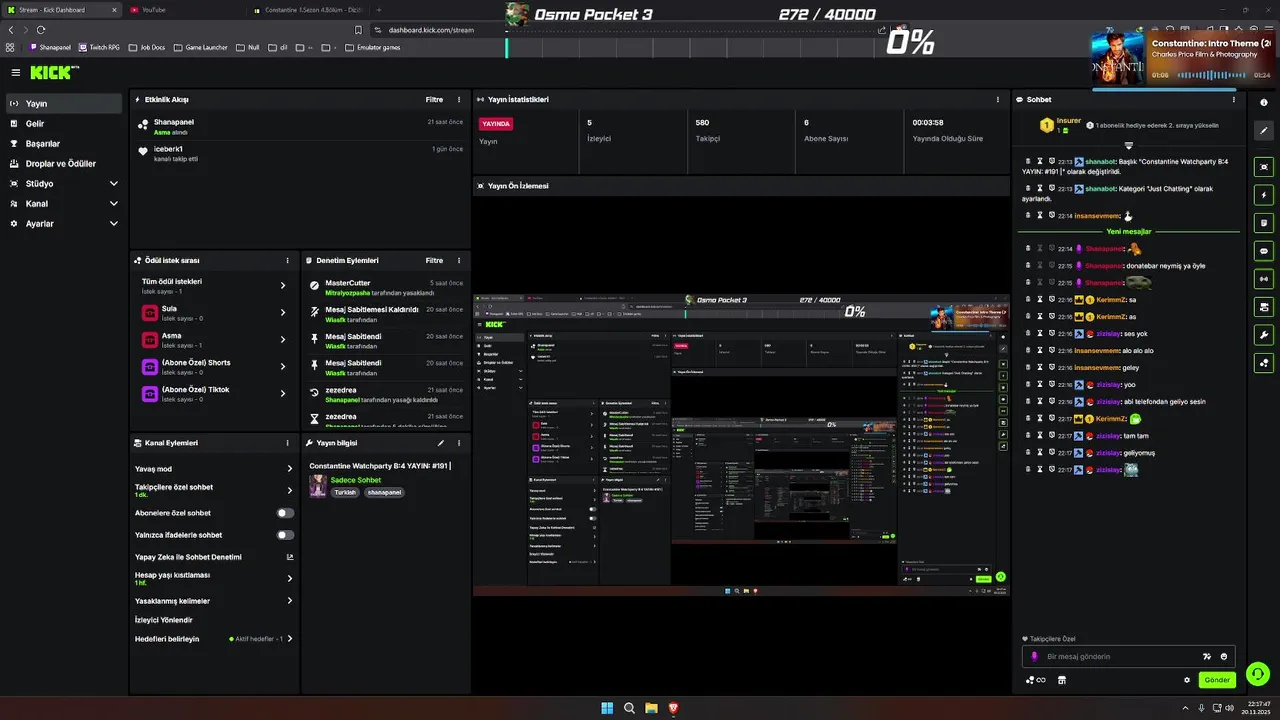Open Yasaklanmış kelimeler chevron

click(290, 601)
